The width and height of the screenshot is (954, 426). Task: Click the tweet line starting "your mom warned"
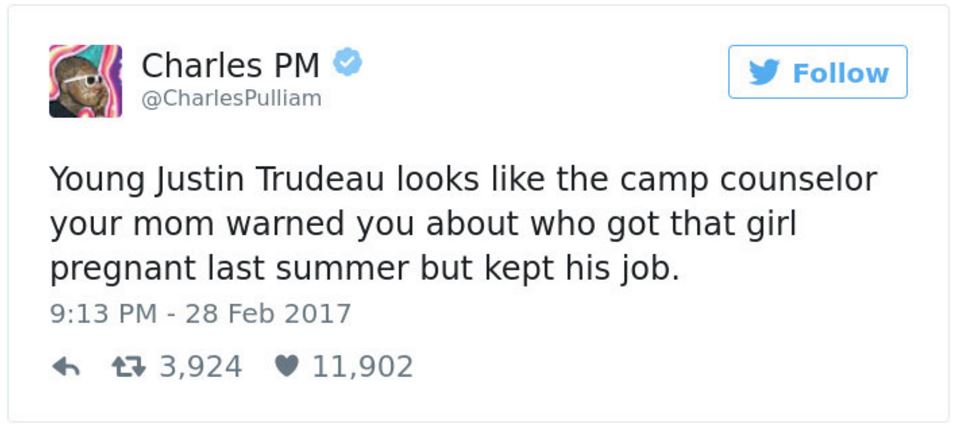(x=422, y=225)
